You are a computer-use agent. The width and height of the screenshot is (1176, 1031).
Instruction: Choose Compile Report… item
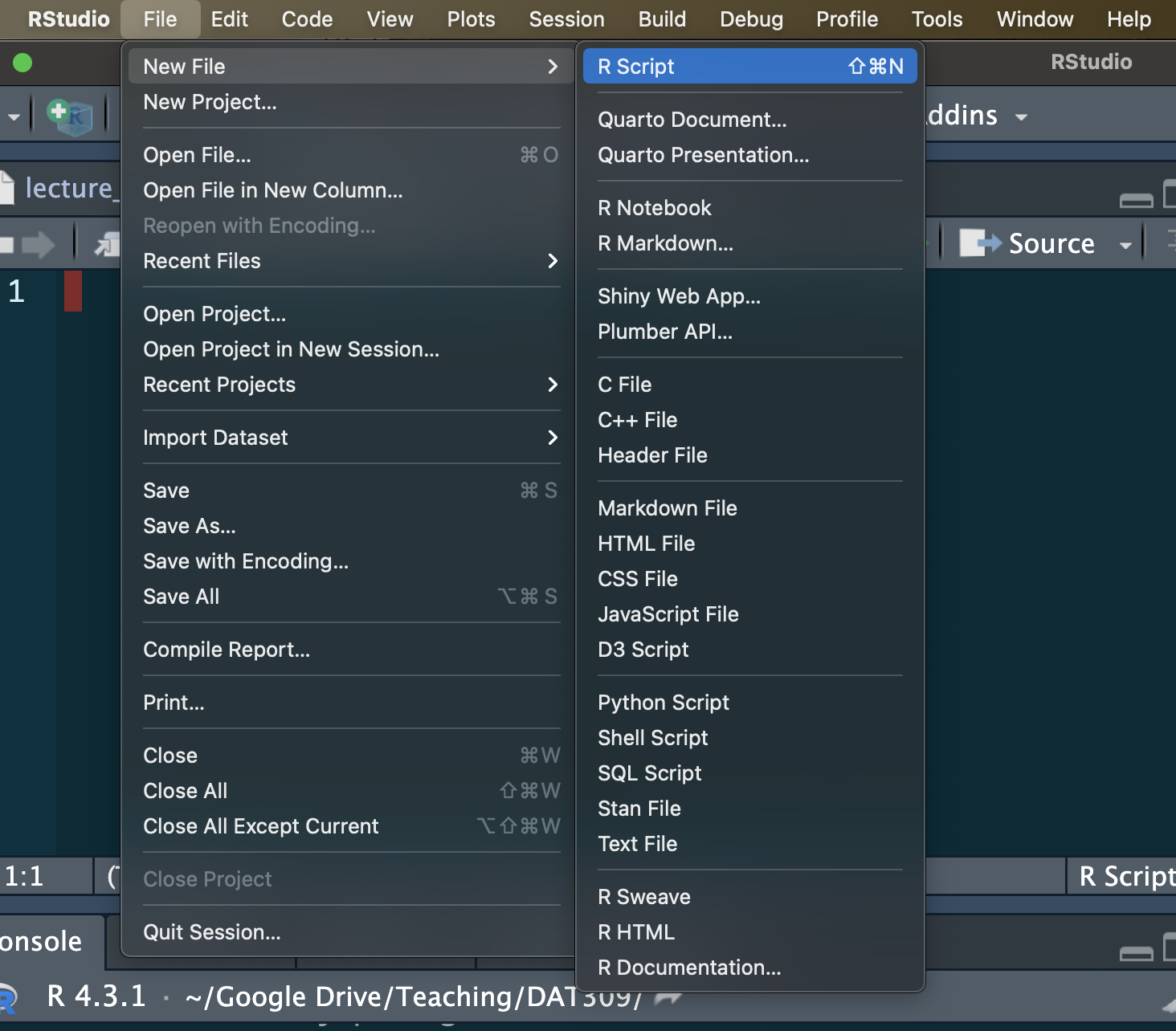[351, 649]
